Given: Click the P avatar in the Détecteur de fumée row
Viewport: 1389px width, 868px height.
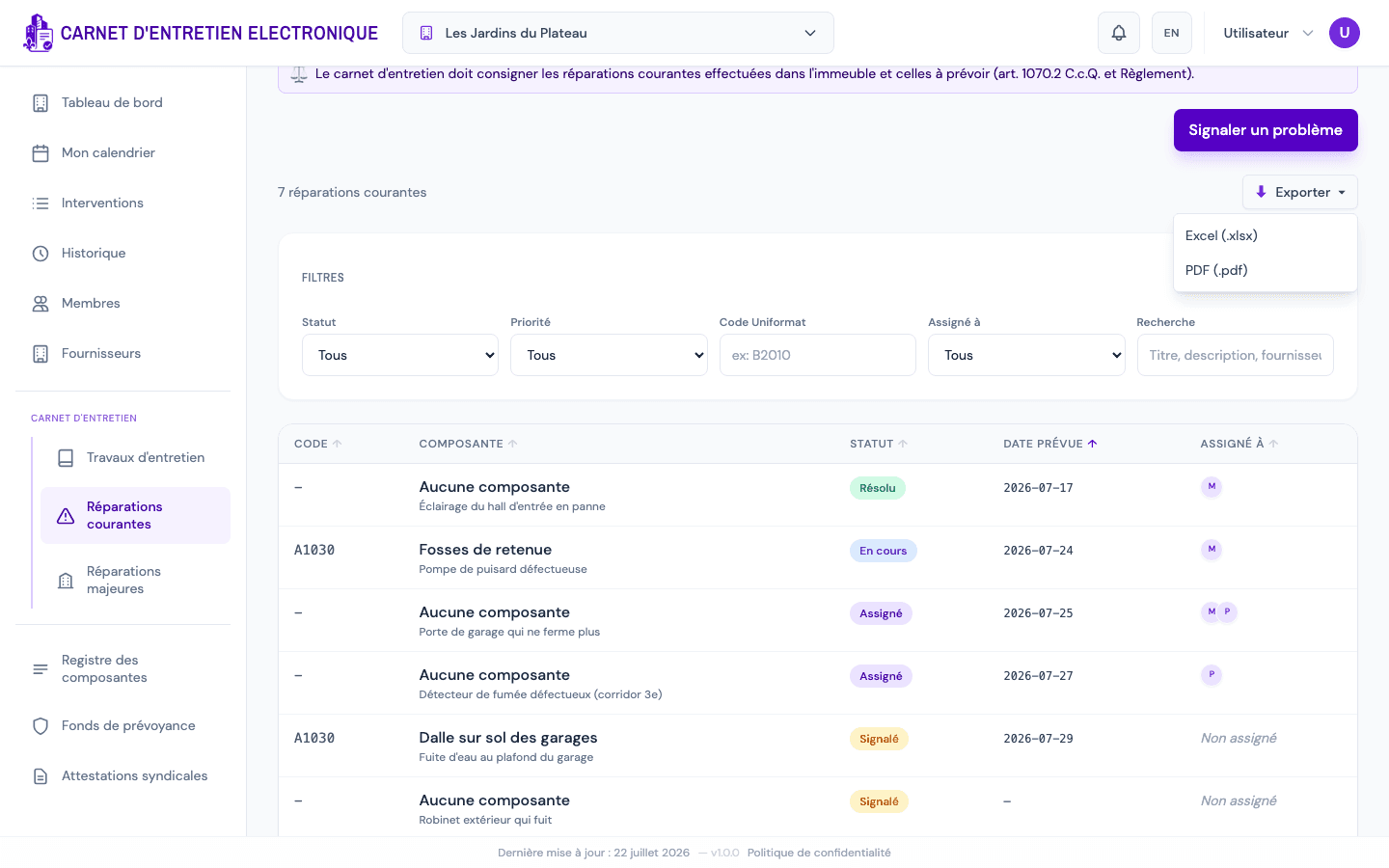Looking at the screenshot, I should click(x=1212, y=674).
